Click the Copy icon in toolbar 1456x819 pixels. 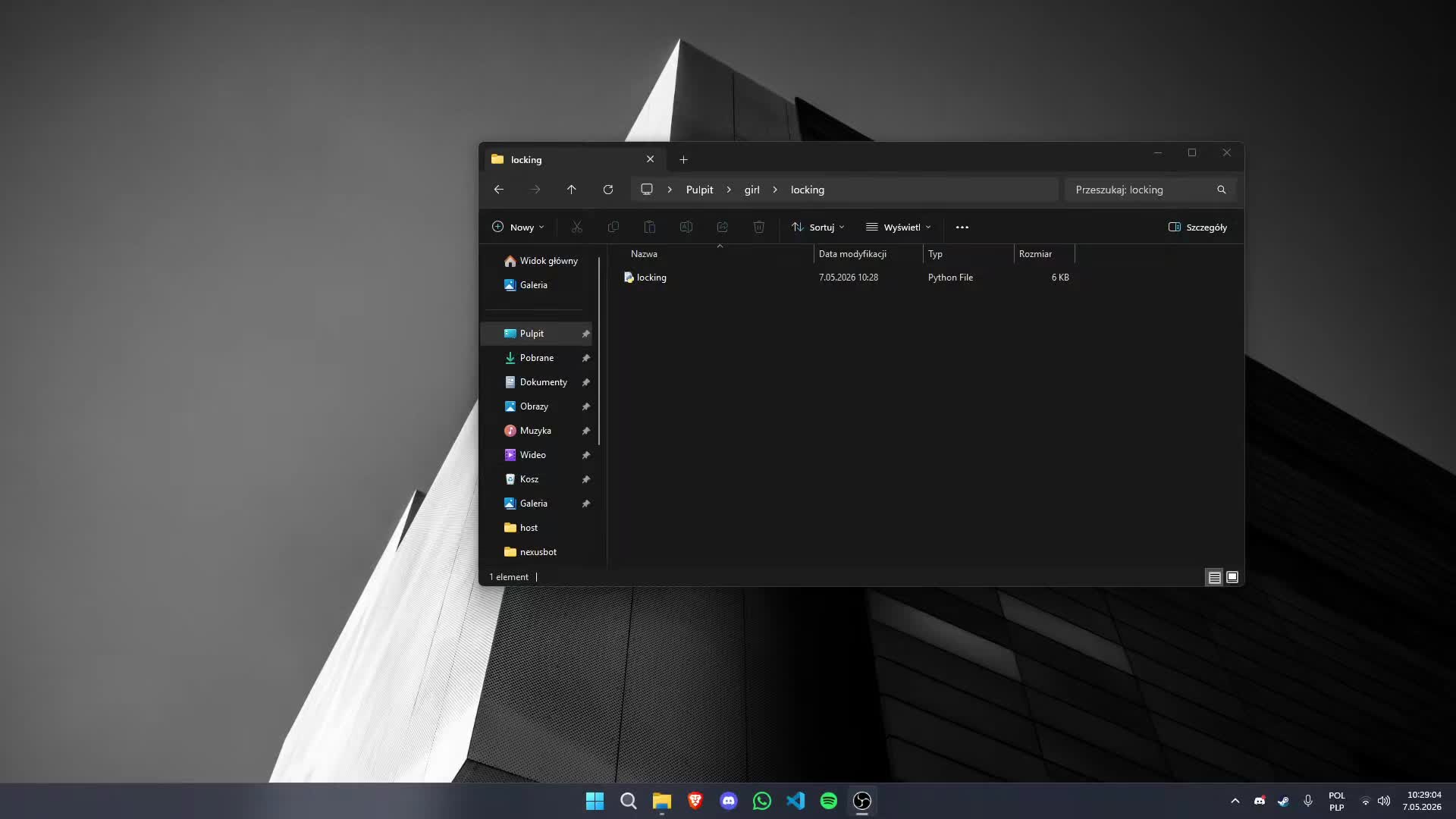point(613,227)
